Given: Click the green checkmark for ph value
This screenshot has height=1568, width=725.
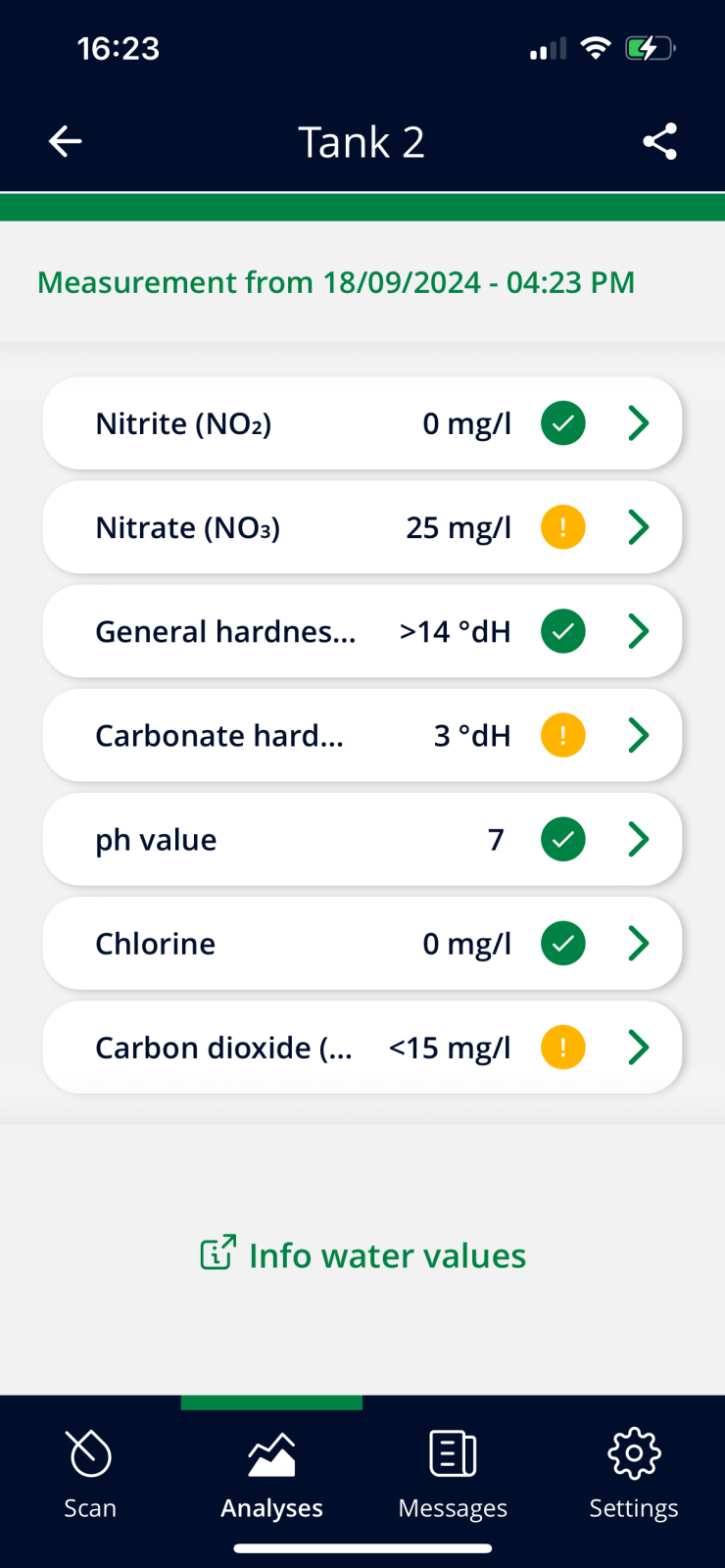Looking at the screenshot, I should pyautogui.click(x=563, y=839).
